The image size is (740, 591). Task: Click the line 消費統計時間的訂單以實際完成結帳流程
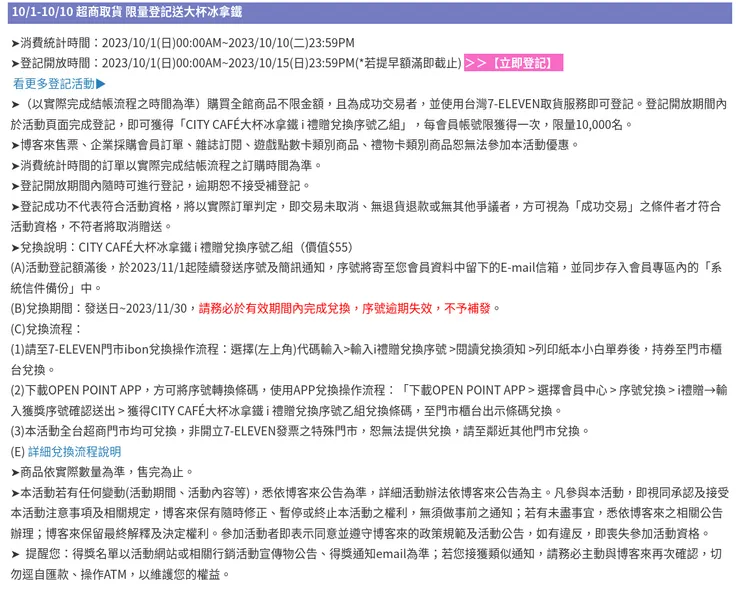pyautogui.click(x=167, y=165)
